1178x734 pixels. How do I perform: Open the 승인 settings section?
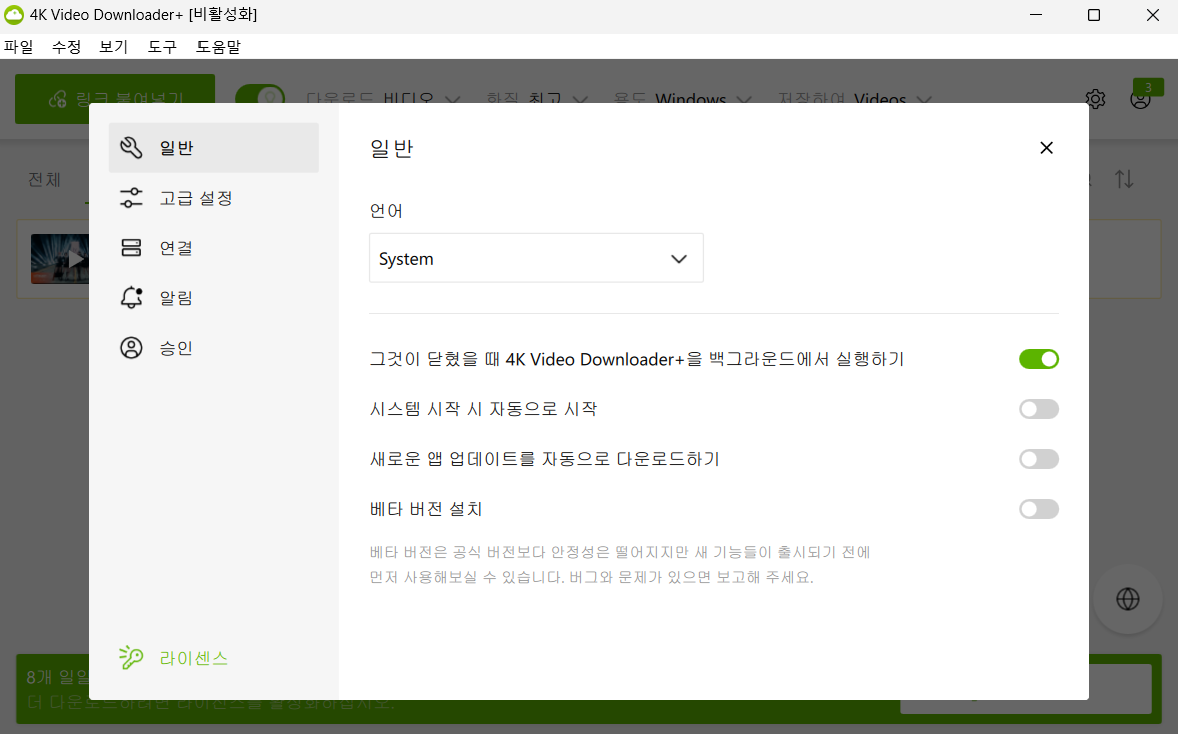[213, 348]
